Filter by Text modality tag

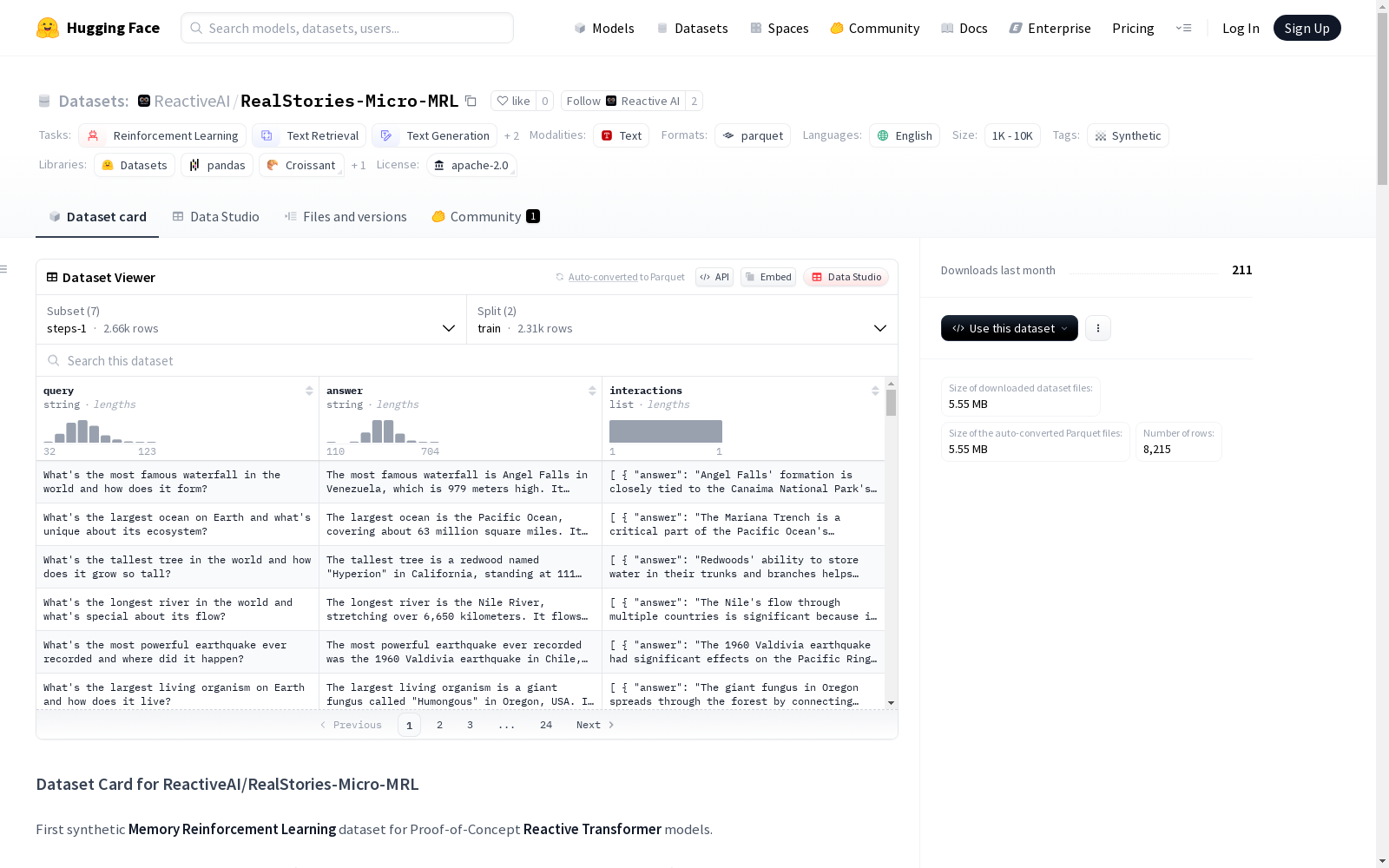point(622,135)
